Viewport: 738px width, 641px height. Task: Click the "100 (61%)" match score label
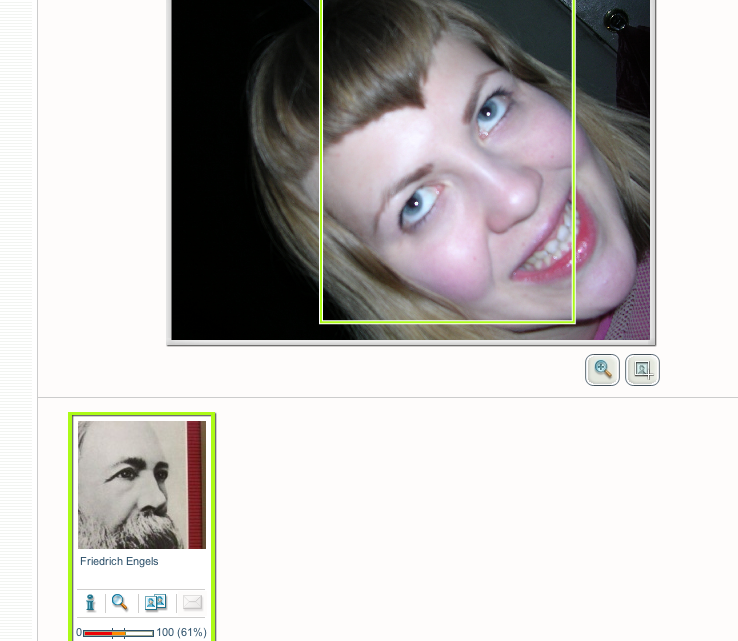pos(181,633)
